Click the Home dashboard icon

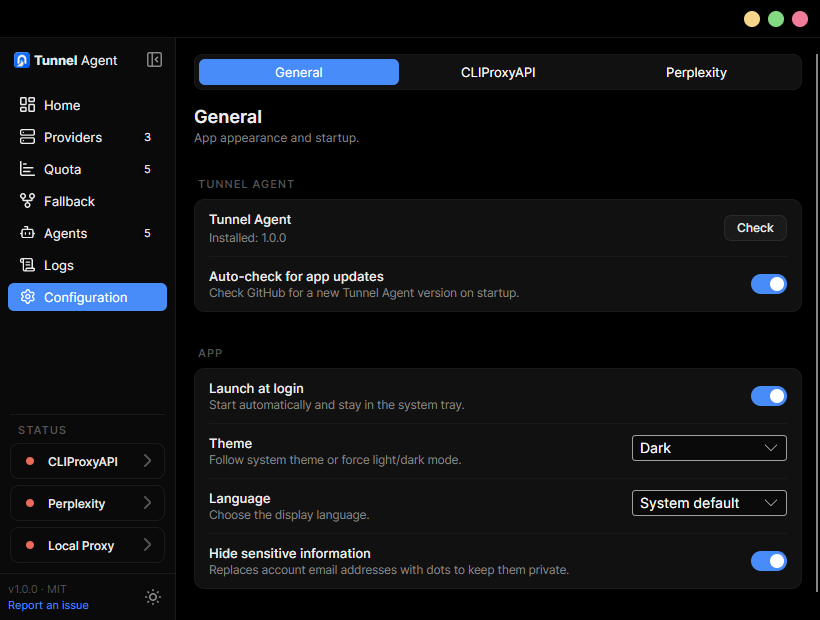click(27, 105)
